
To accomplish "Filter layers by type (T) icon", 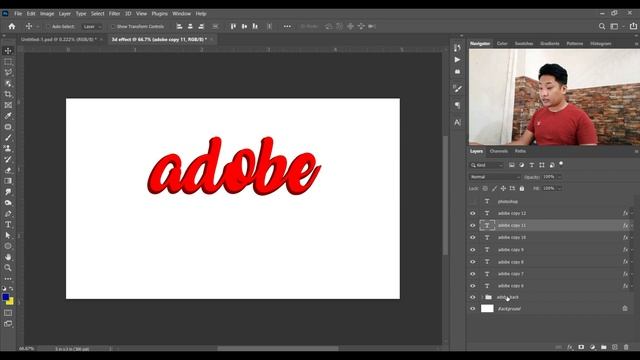I will (531, 165).
